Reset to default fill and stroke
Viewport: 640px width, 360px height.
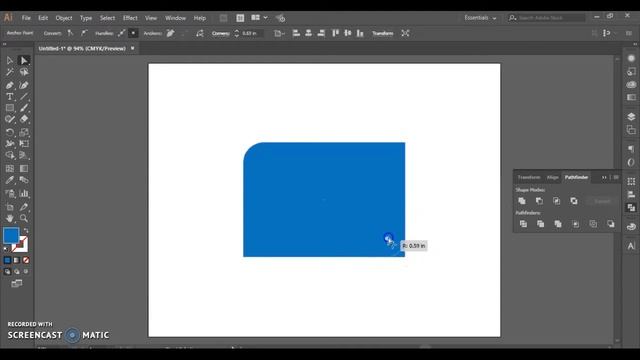[6, 249]
